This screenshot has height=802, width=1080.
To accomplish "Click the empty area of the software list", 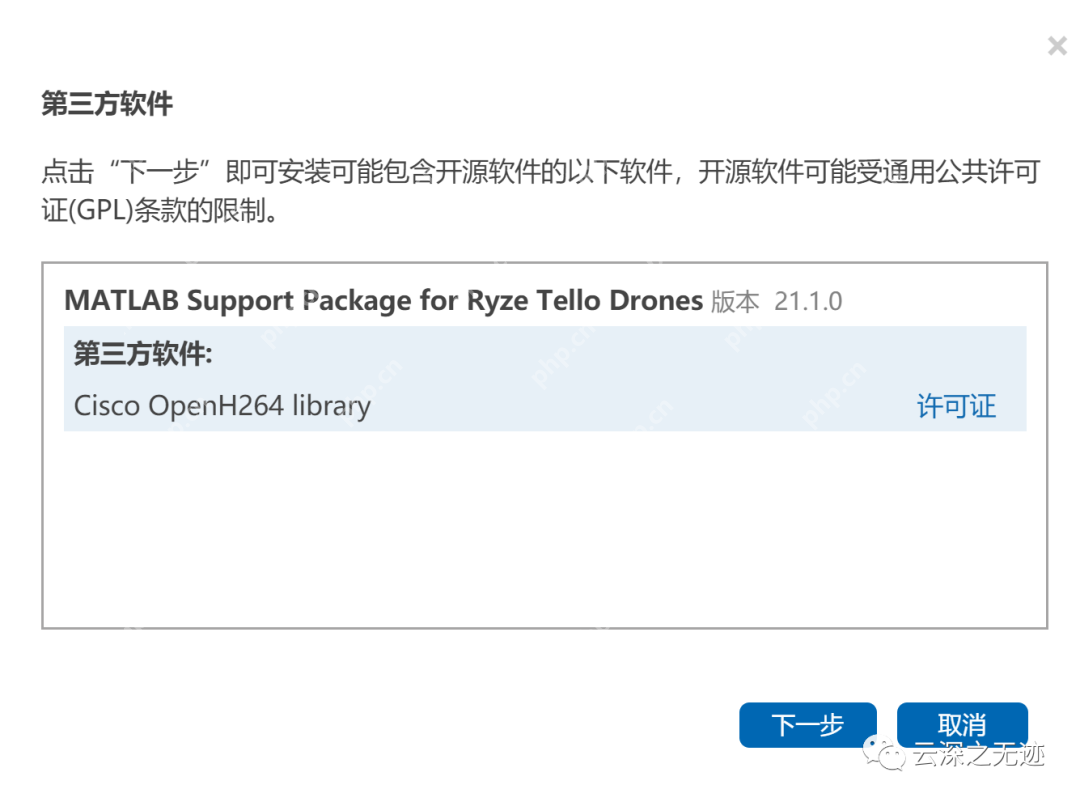I will [544, 530].
